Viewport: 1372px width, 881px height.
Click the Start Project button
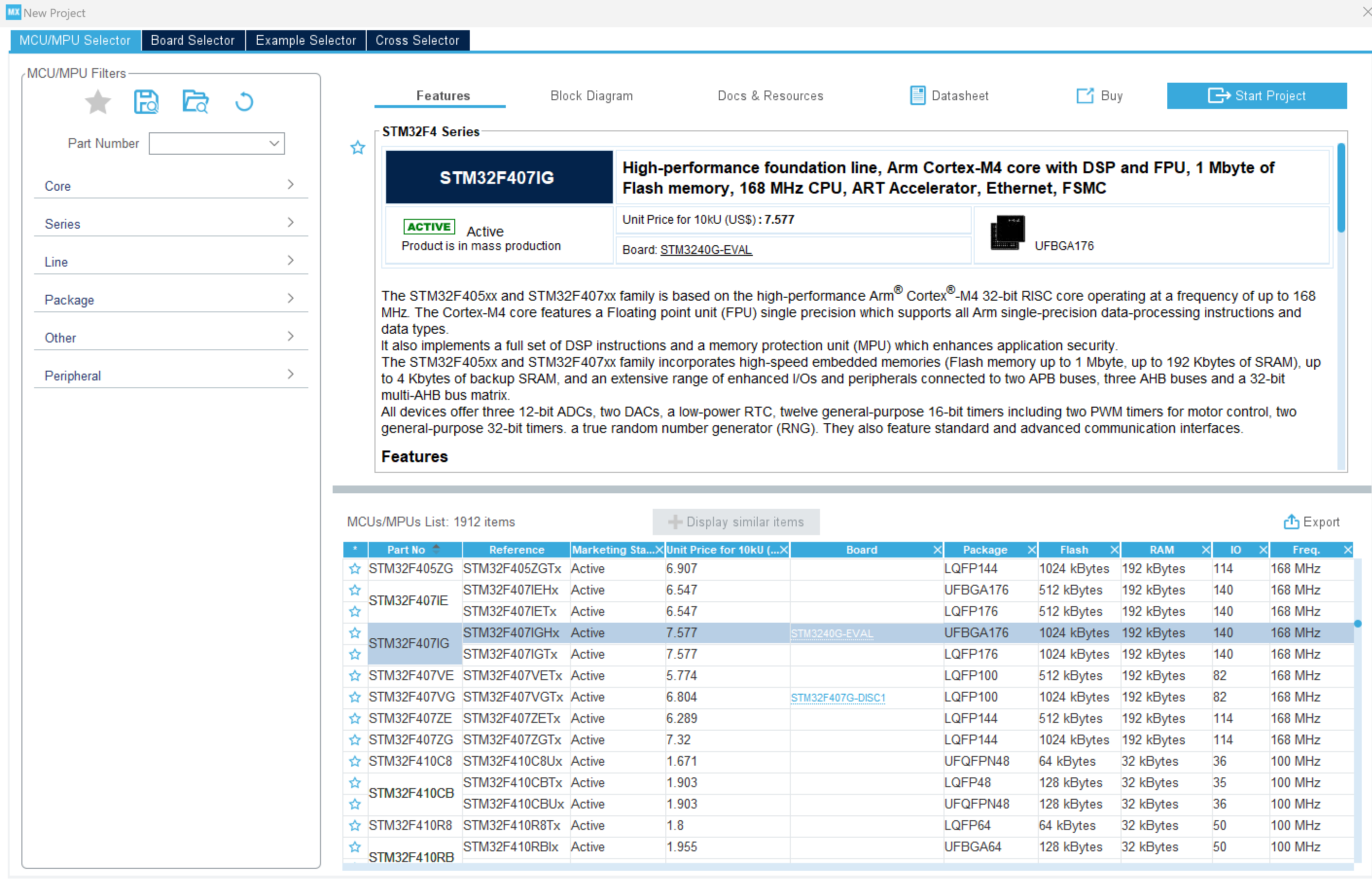pos(1256,95)
